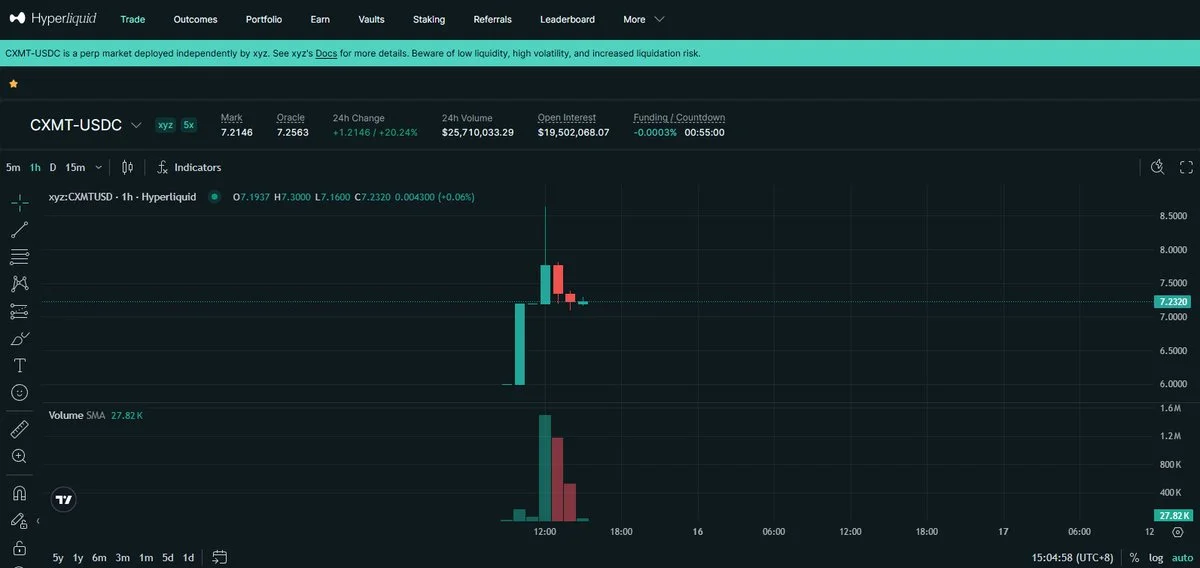
Task: Open candlestick chart type selector
Action: [x=127, y=167]
